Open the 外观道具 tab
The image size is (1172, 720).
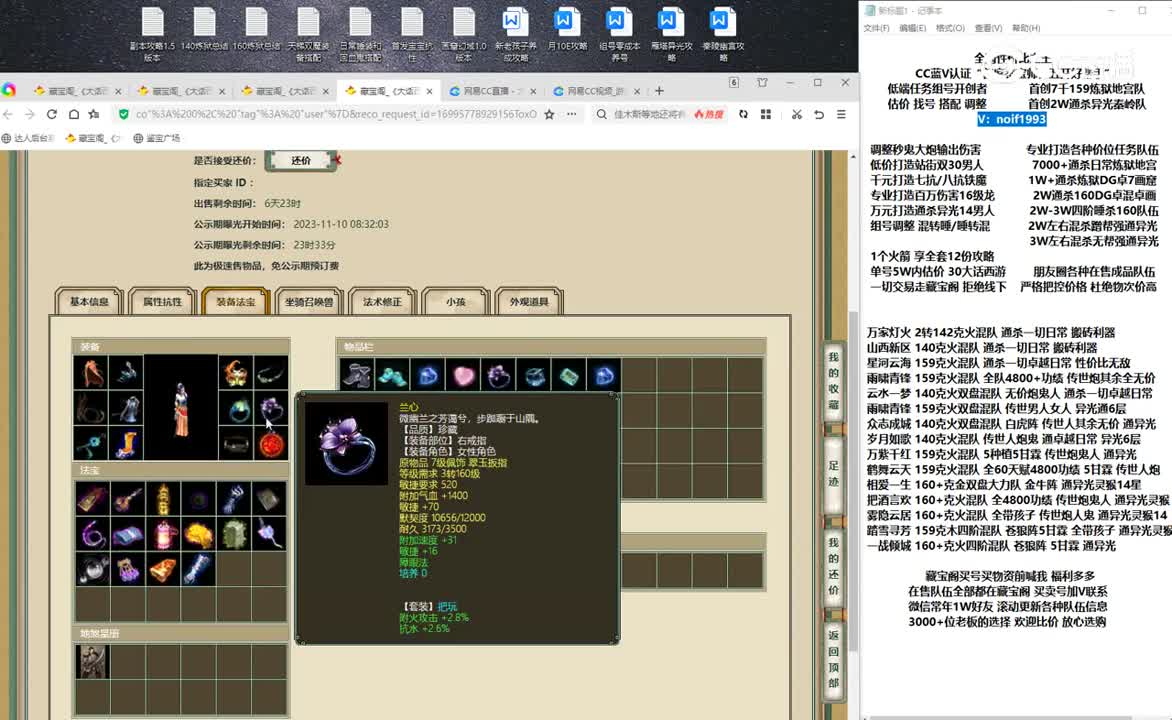click(x=528, y=302)
